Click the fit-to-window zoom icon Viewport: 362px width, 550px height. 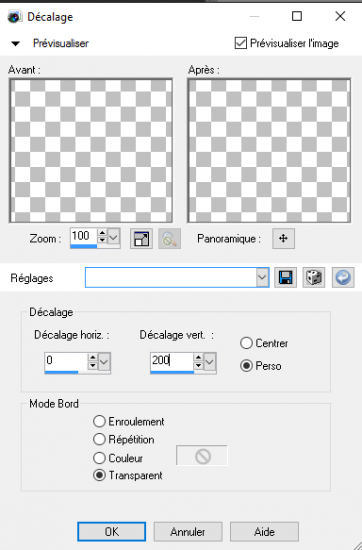click(x=141, y=239)
